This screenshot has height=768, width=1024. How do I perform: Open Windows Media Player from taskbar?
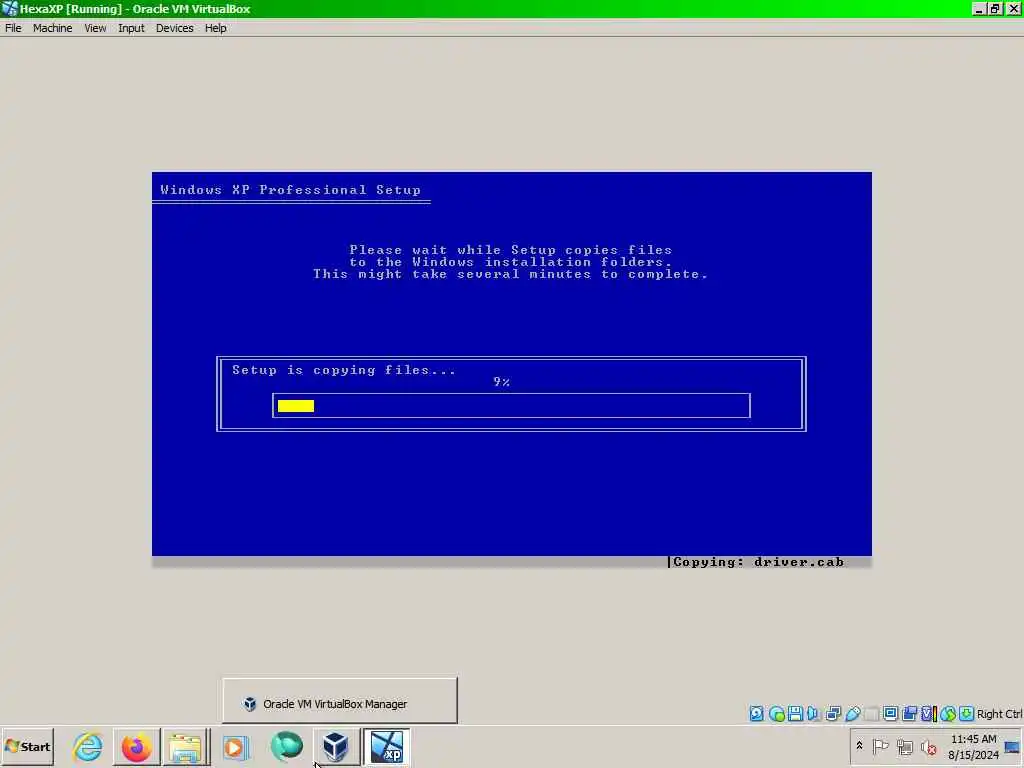(x=235, y=747)
